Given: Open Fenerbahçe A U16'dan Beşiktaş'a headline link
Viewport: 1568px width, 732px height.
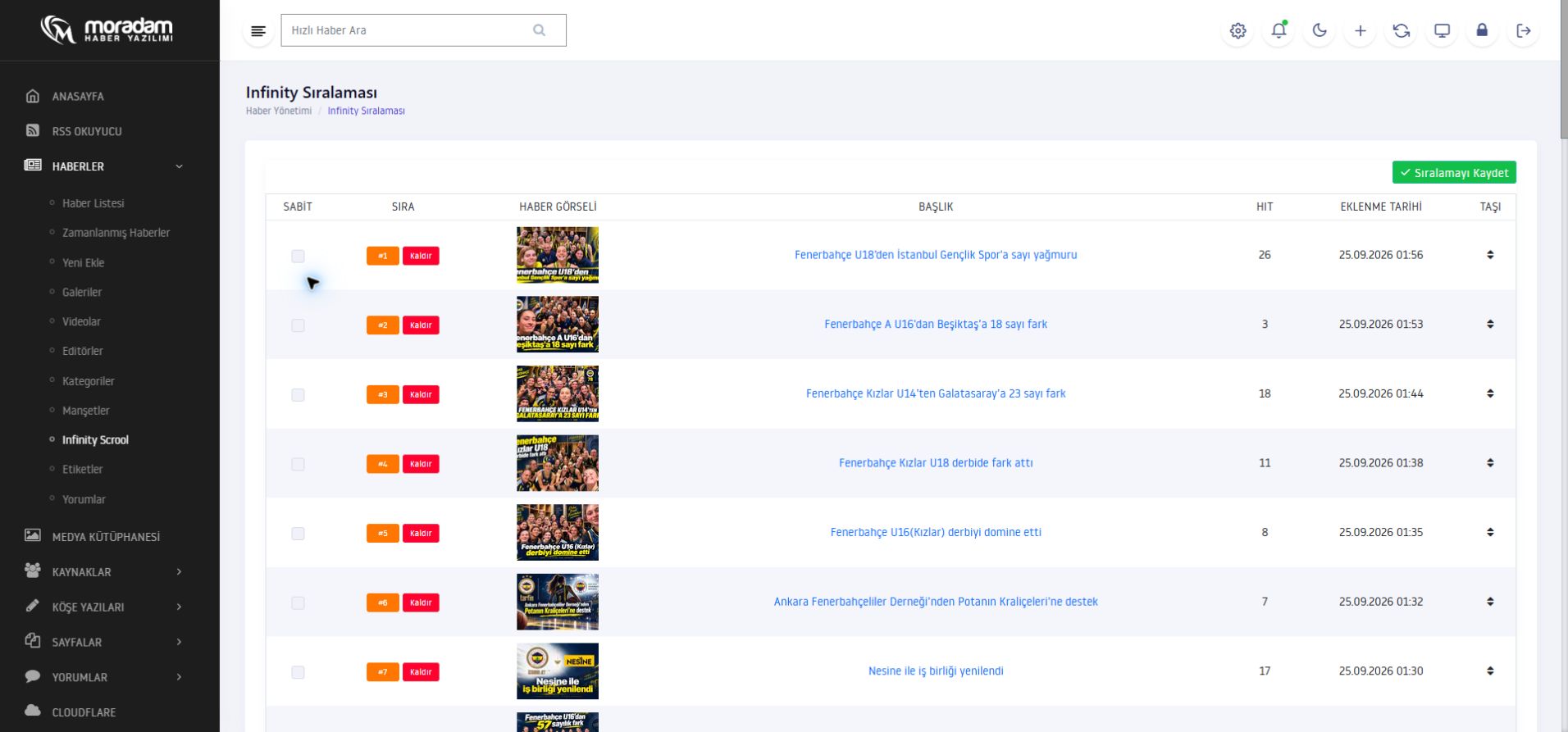Looking at the screenshot, I should click(x=936, y=325).
